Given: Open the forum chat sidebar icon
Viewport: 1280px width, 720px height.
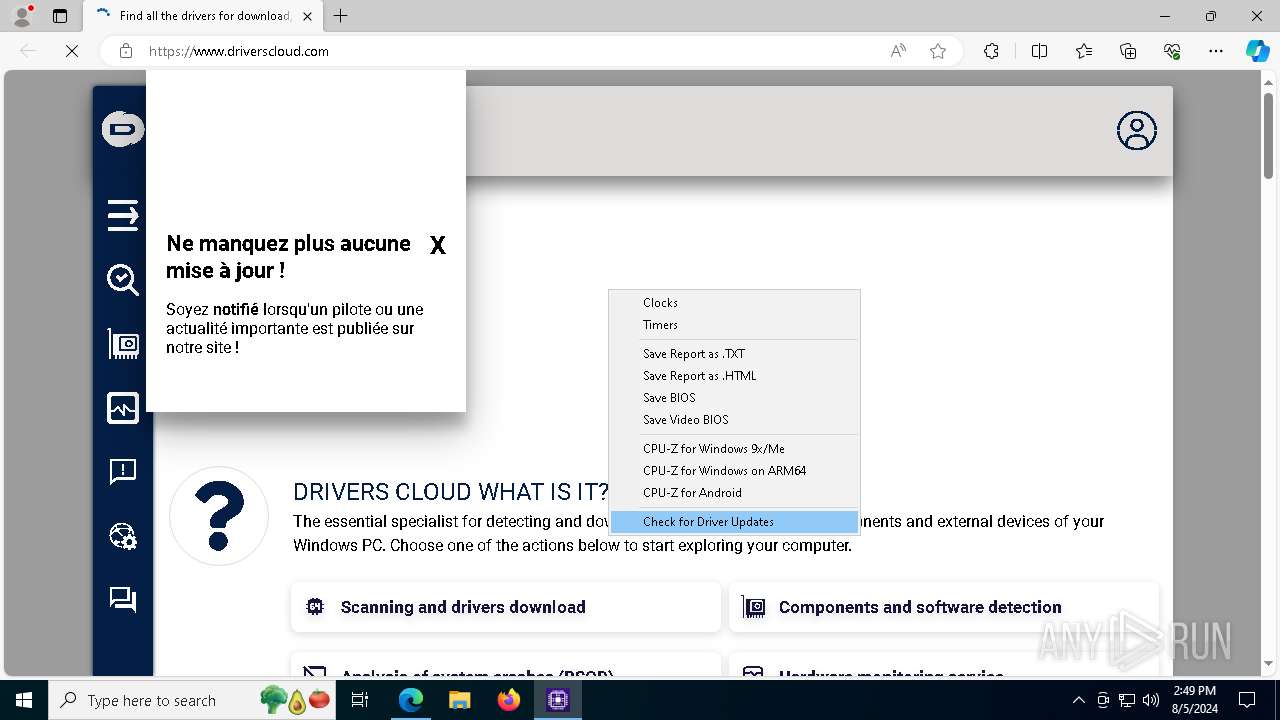Looking at the screenshot, I should tap(123, 599).
